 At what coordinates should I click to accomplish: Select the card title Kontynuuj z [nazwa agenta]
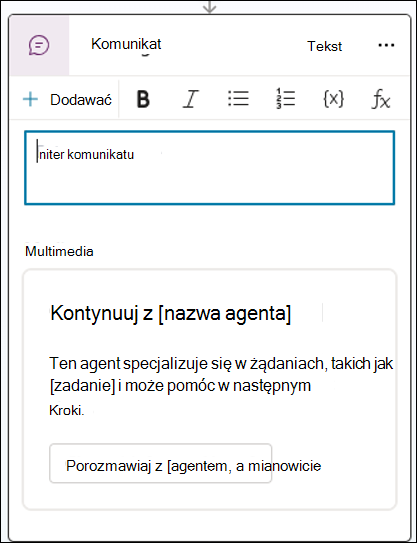click(171, 313)
